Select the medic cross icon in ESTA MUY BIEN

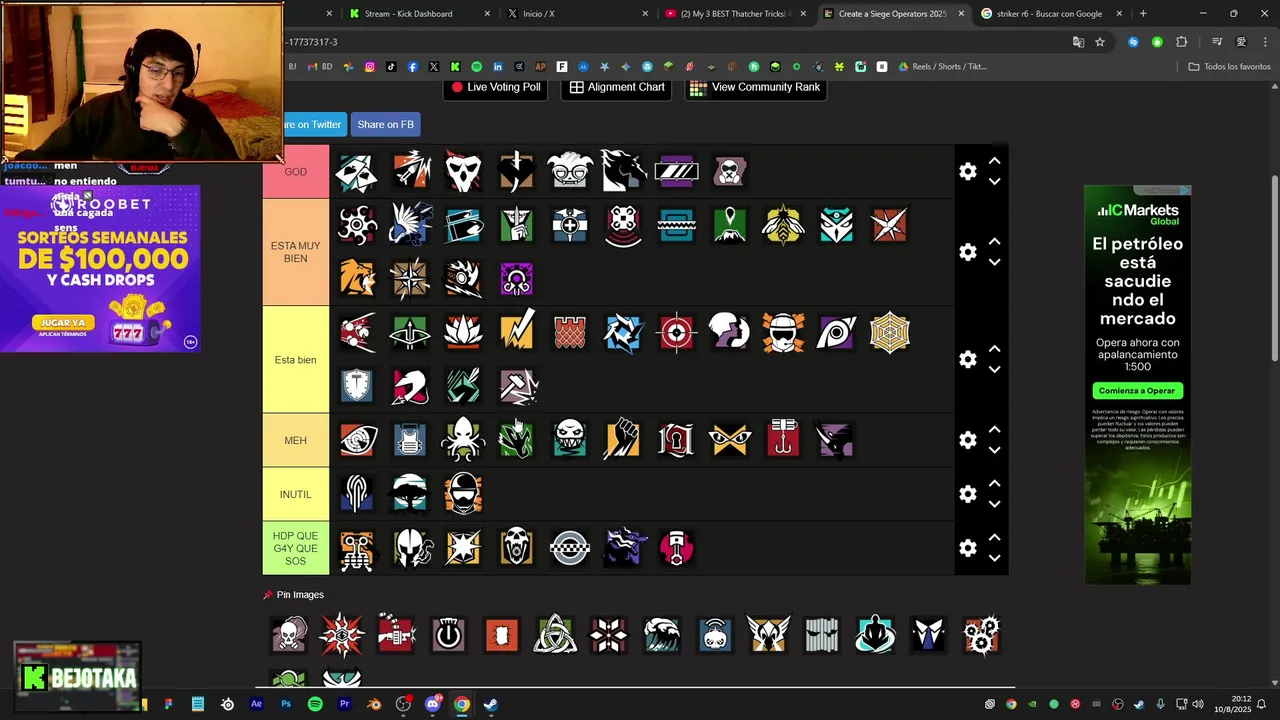tap(570, 226)
